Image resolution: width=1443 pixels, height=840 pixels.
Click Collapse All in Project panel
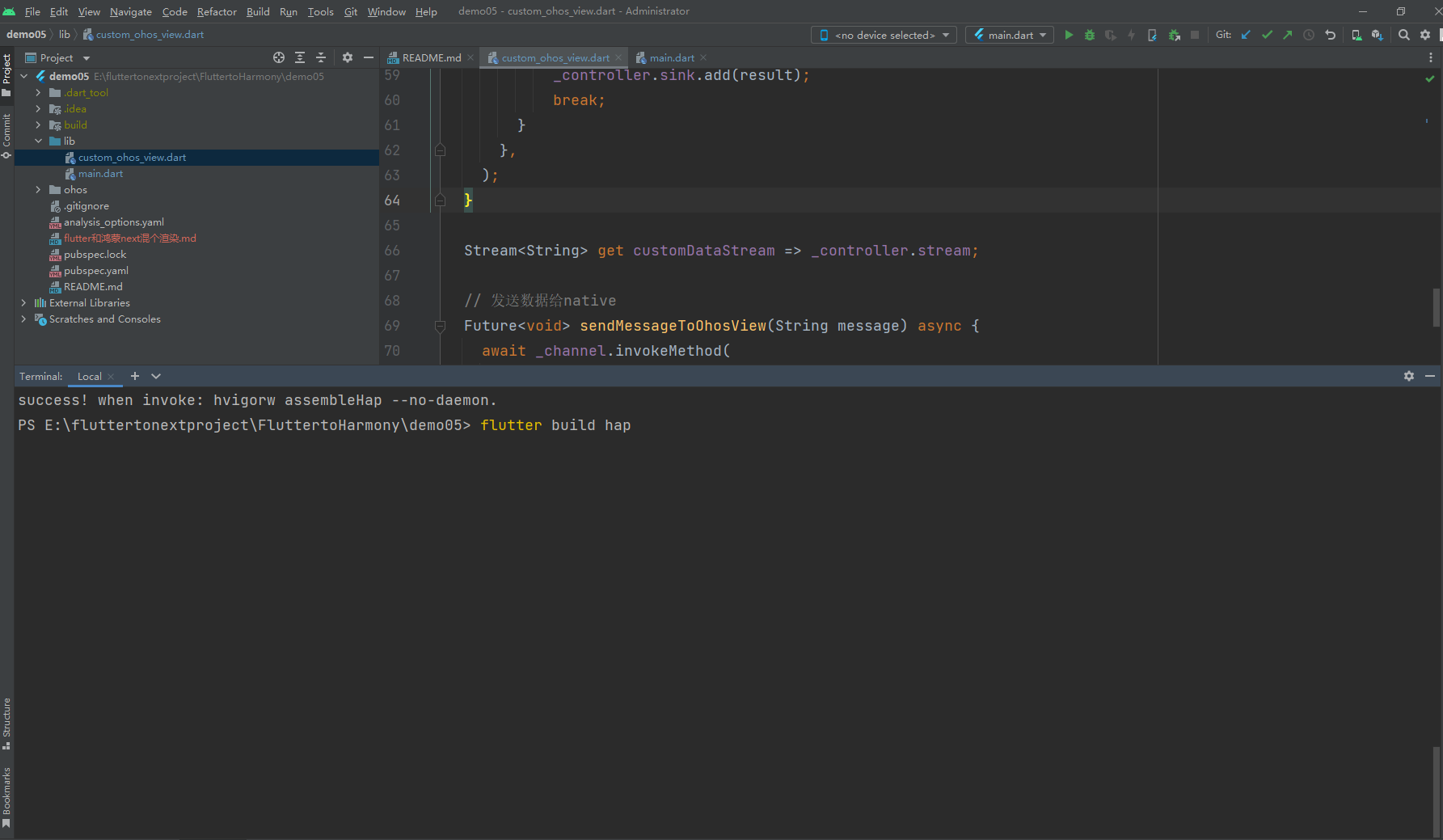pos(321,57)
